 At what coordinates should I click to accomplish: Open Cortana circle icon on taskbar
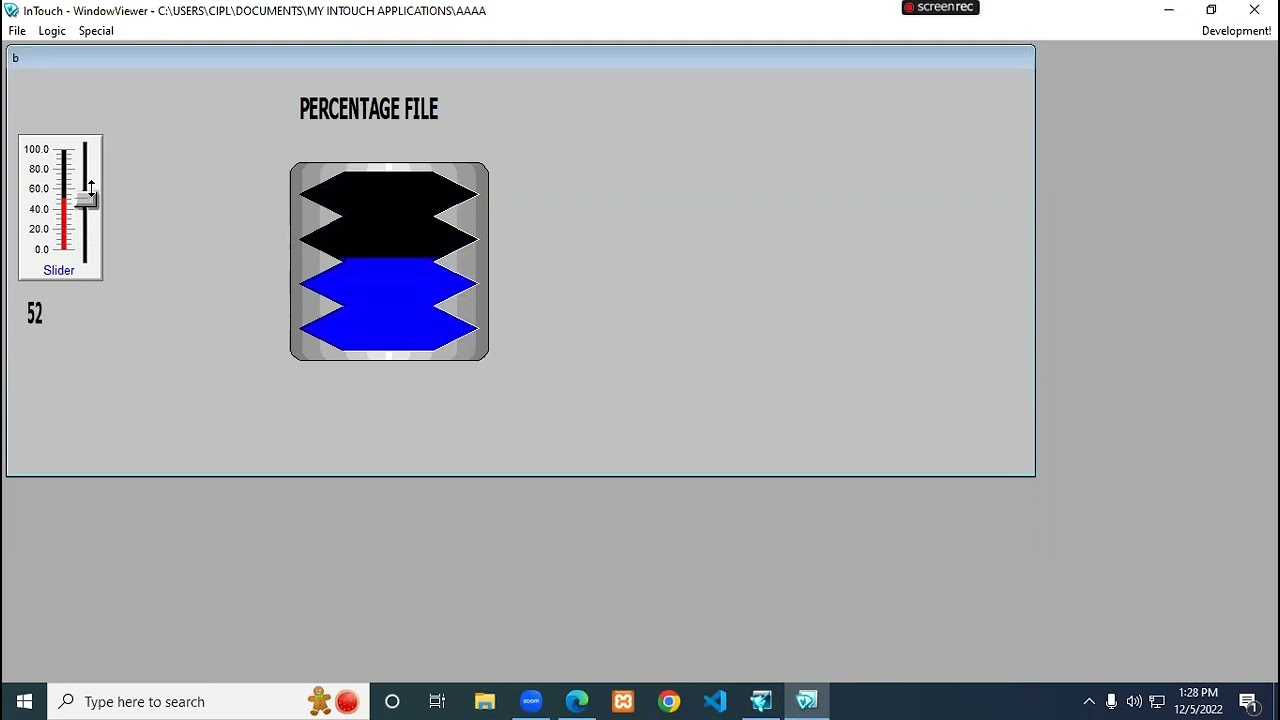click(392, 701)
